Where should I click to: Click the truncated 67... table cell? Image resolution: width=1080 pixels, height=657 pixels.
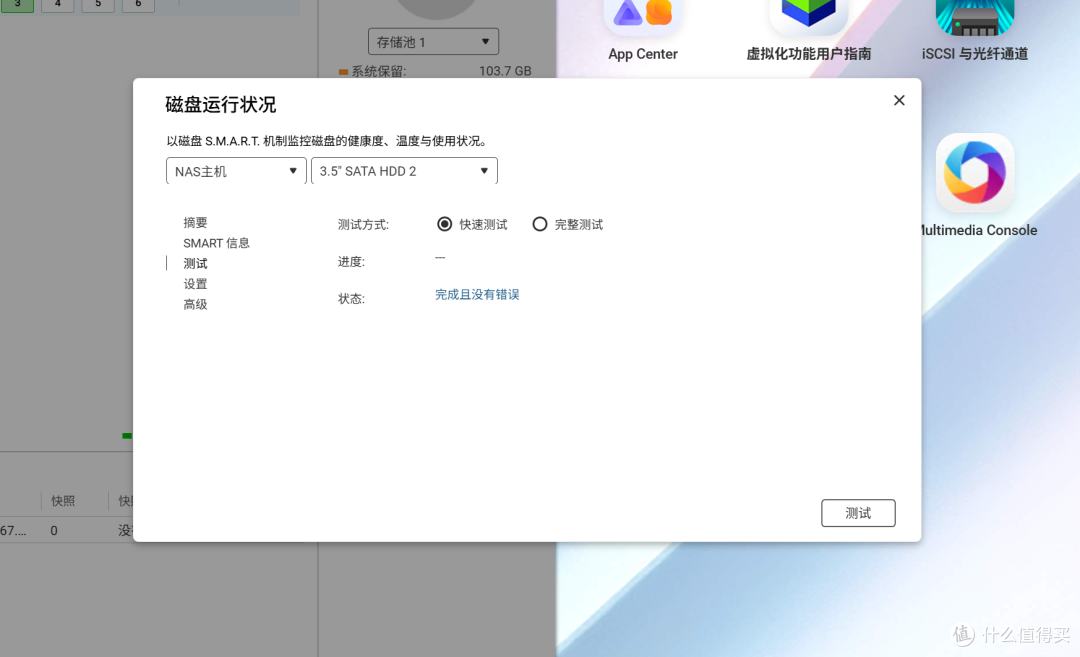tap(13, 531)
